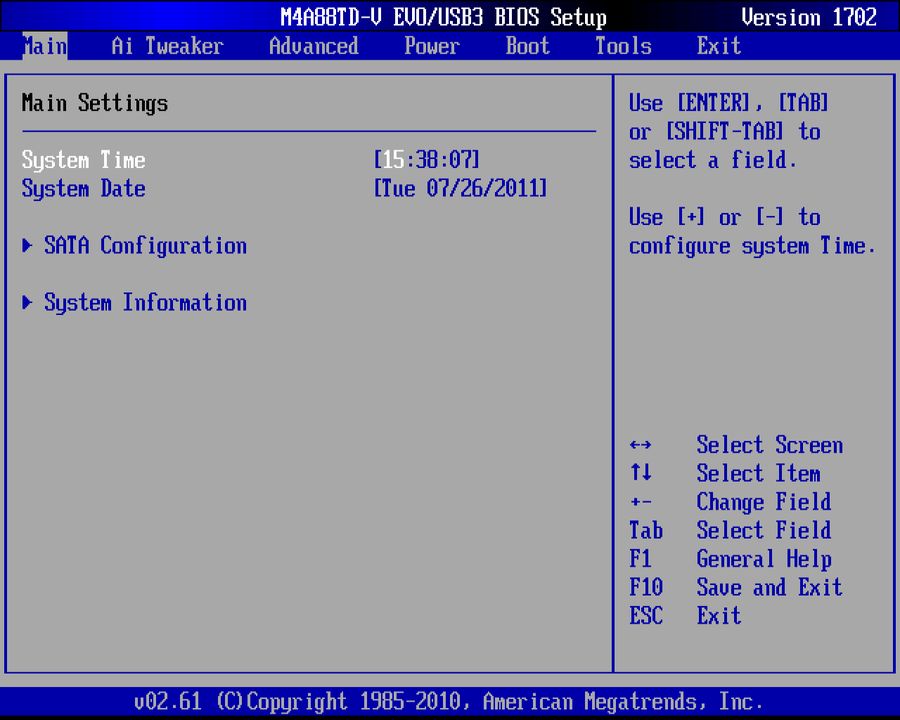Select the Power menu
900x720 pixels.
click(x=431, y=46)
